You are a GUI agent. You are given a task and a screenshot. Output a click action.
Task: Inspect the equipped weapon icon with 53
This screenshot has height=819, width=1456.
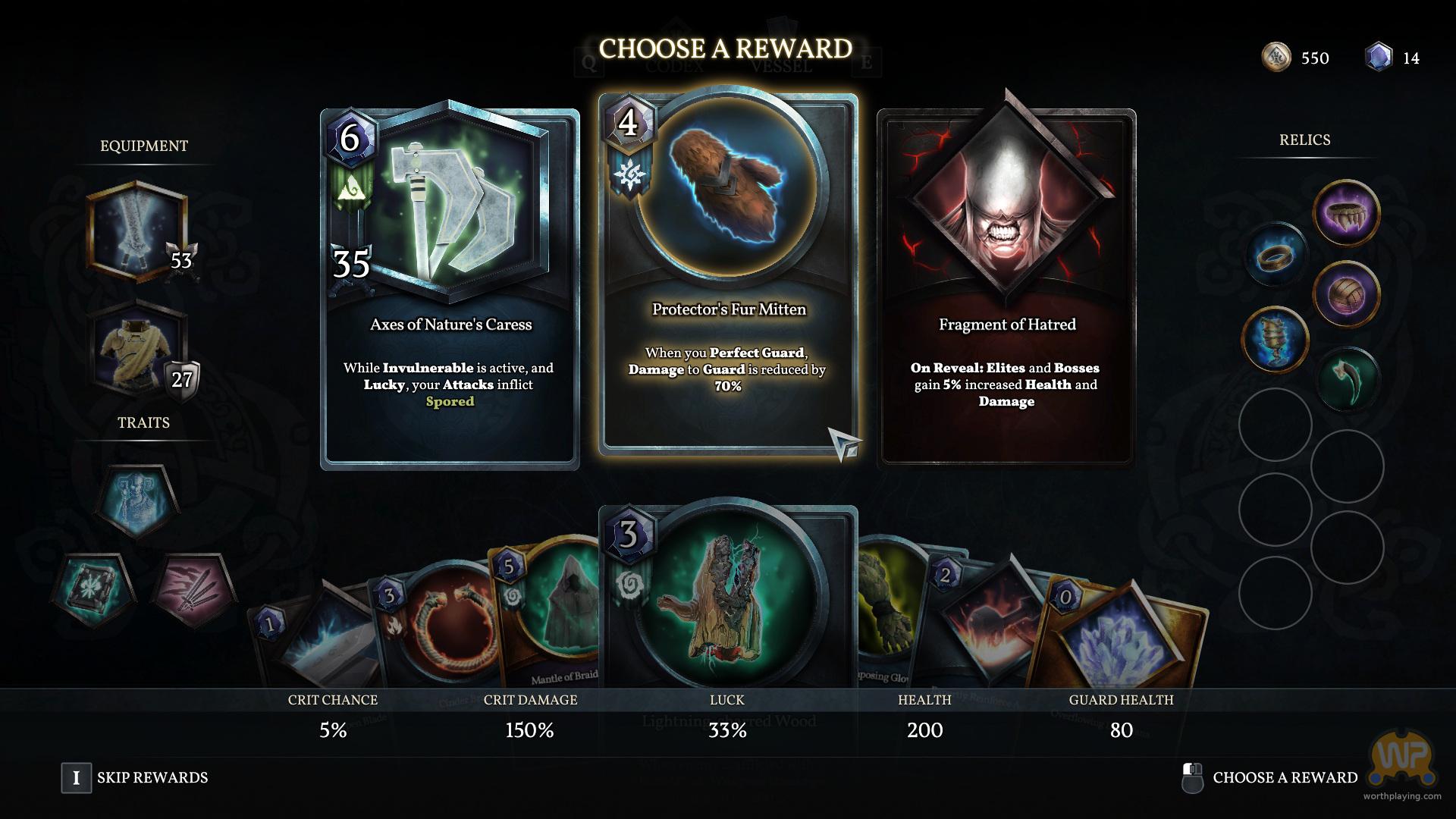coord(137,231)
